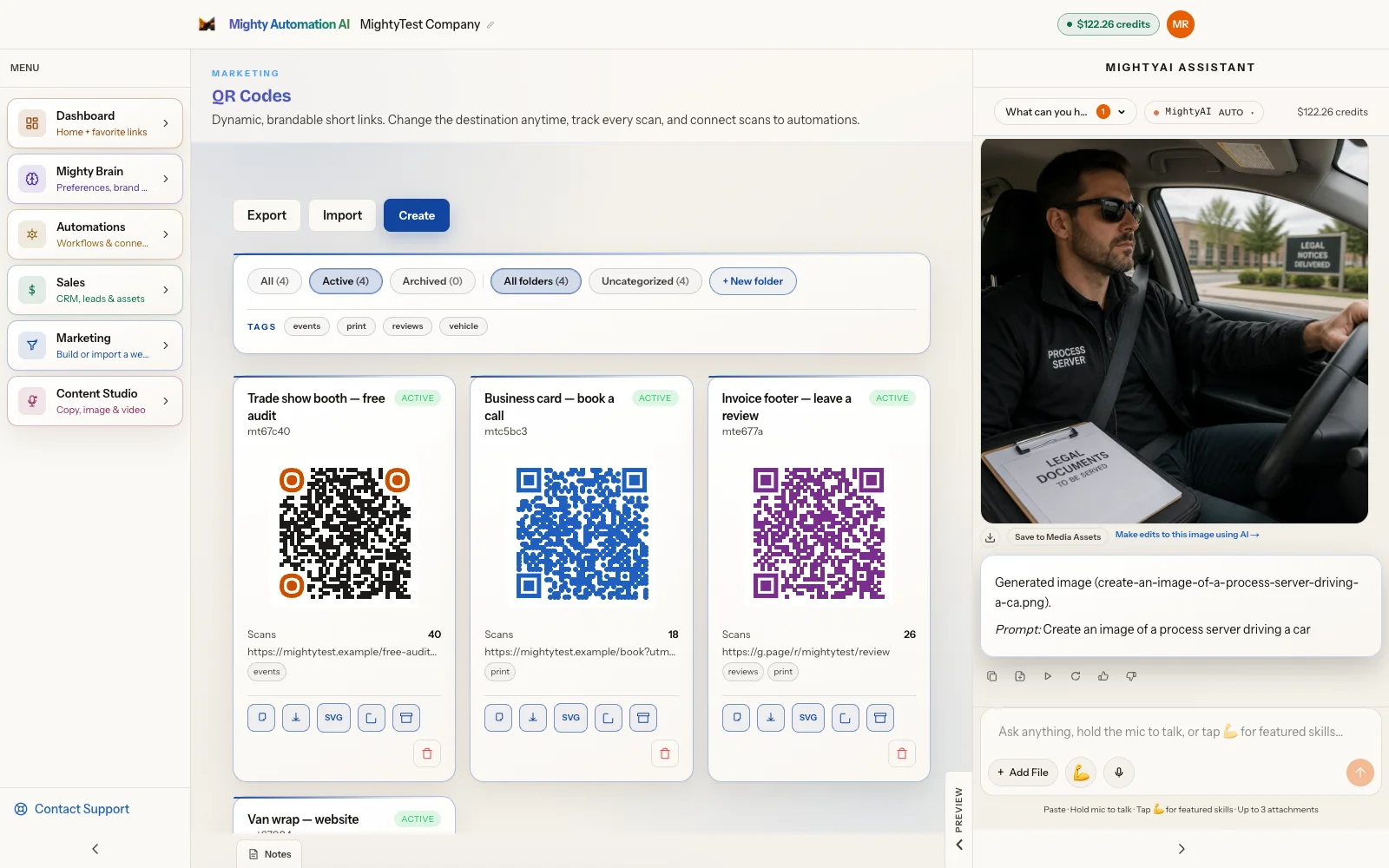The image size is (1389, 868).
Task: Move-to-folder icon on Business card QR card
Action: click(x=609, y=718)
